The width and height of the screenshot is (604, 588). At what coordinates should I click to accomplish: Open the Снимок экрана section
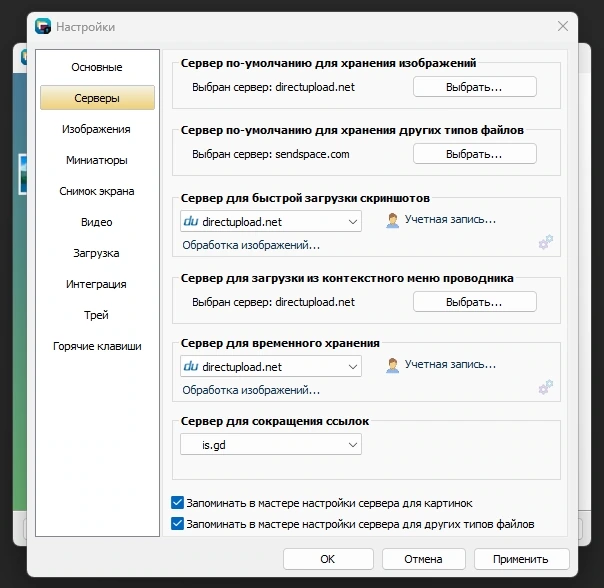click(x=97, y=191)
